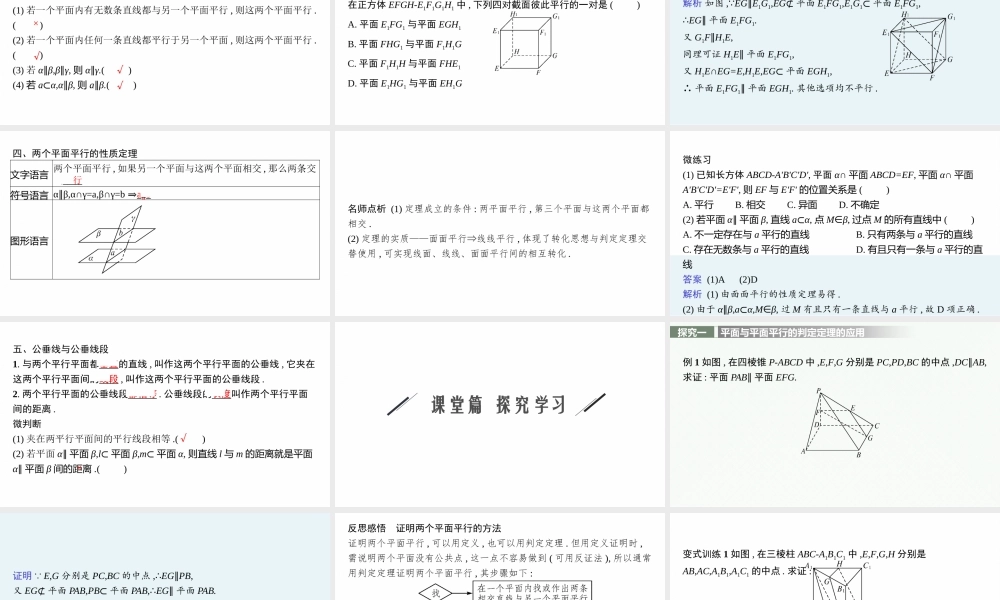Image resolution: width=1000 pixels, height=600 pixels.
Task: Click the 探究一 label tag
Action: coord(693,332)
